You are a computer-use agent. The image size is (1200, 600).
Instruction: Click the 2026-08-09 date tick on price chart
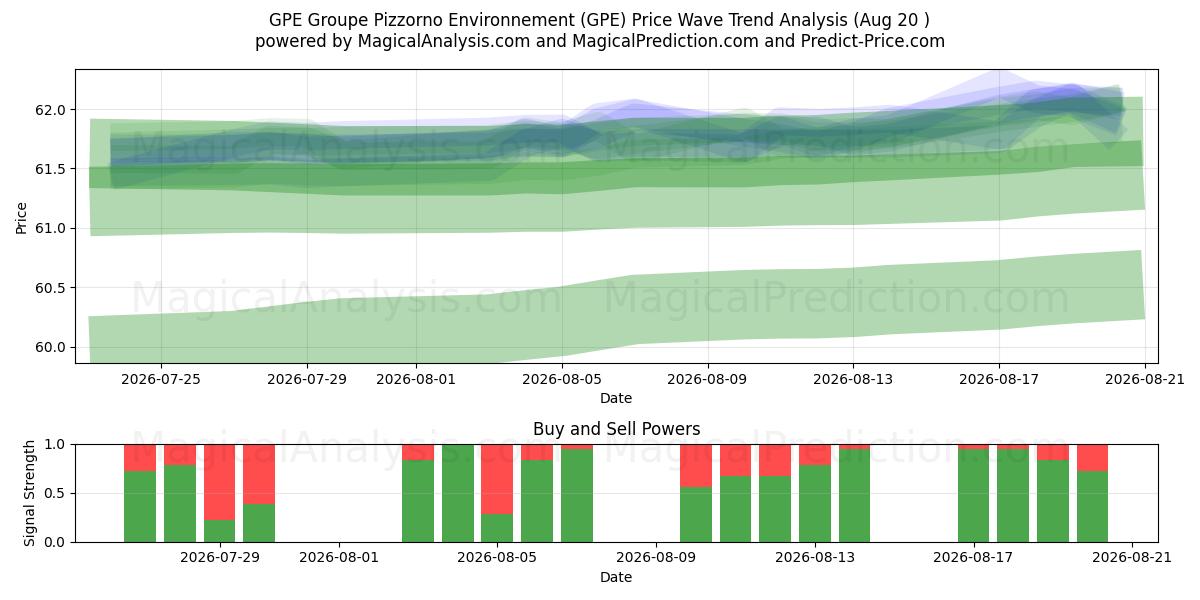[708, 379]
